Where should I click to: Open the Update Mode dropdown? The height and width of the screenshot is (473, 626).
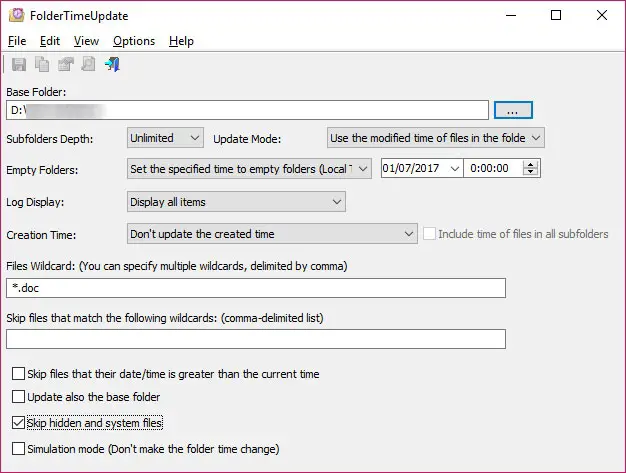pyautogui.click(x=436, y=138)
